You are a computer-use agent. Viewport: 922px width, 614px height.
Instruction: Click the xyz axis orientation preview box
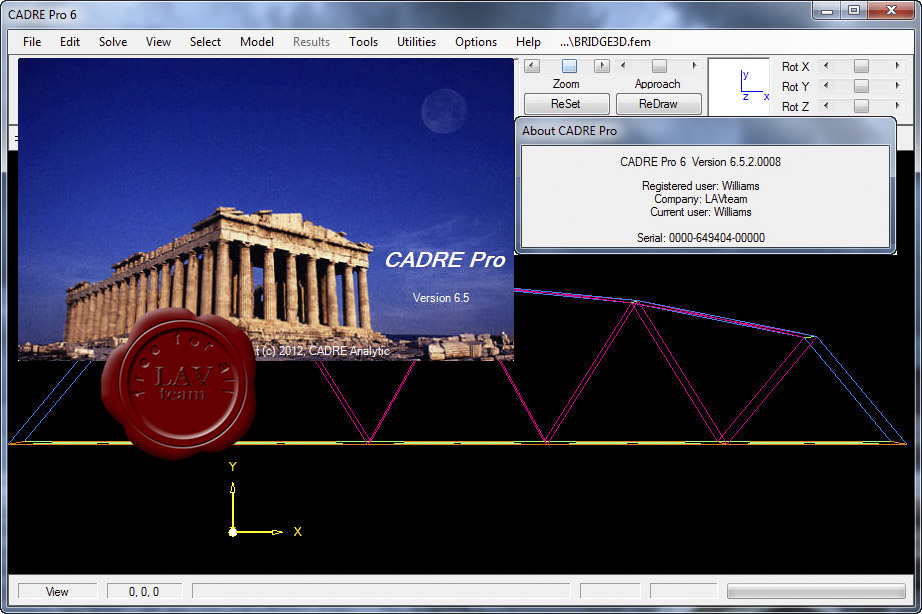pyautogui.click(x=739, y=86)
